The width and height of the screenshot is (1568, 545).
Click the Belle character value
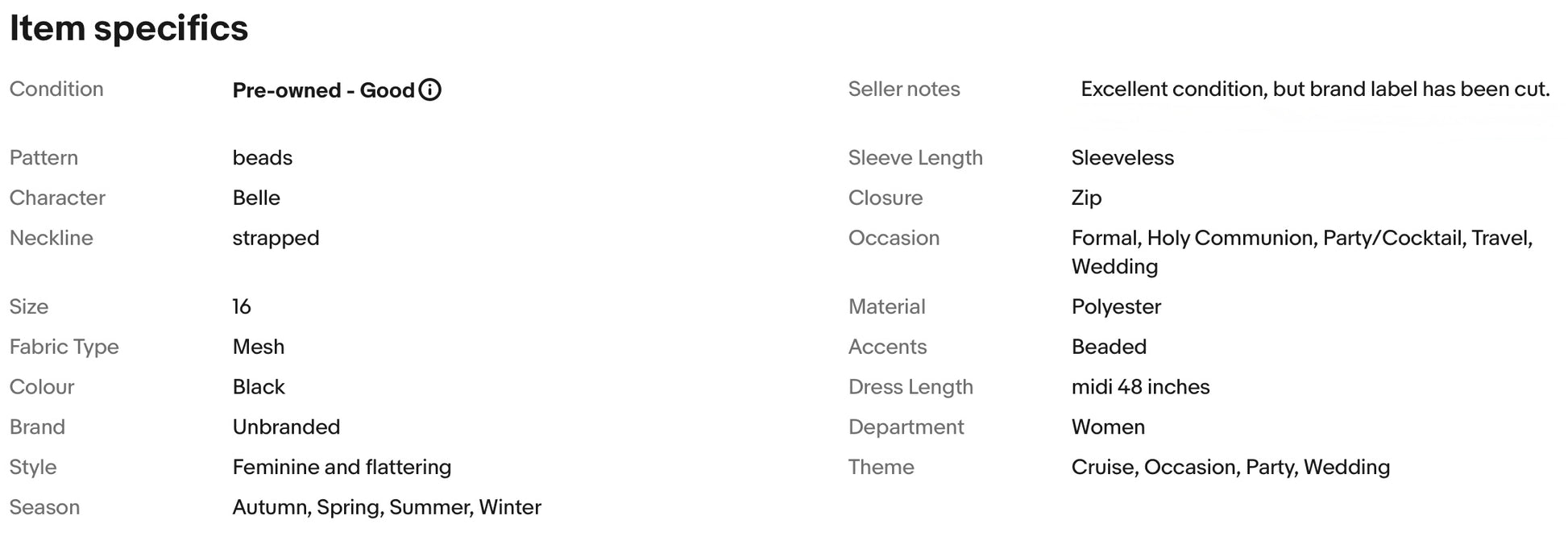[x=256, y=198]
